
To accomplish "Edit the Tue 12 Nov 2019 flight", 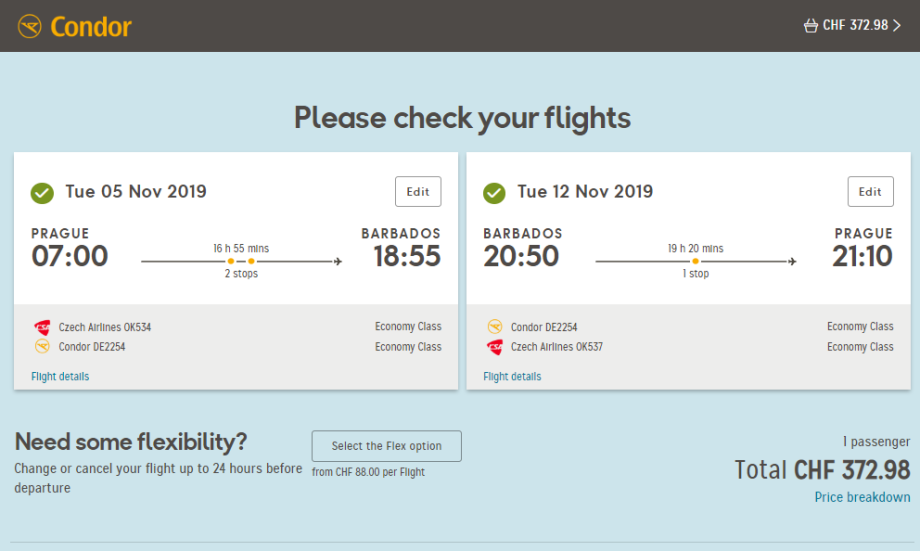I will [x=870, y=192].
